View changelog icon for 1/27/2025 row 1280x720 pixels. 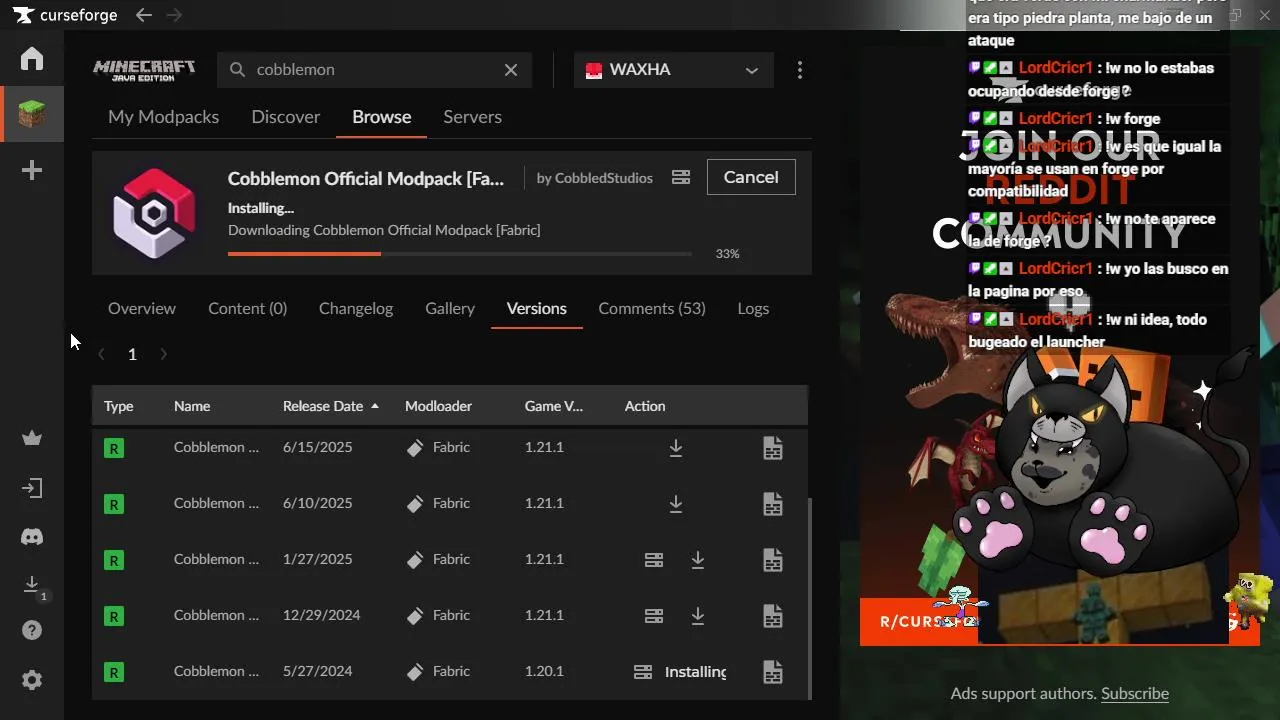[773, 560]
